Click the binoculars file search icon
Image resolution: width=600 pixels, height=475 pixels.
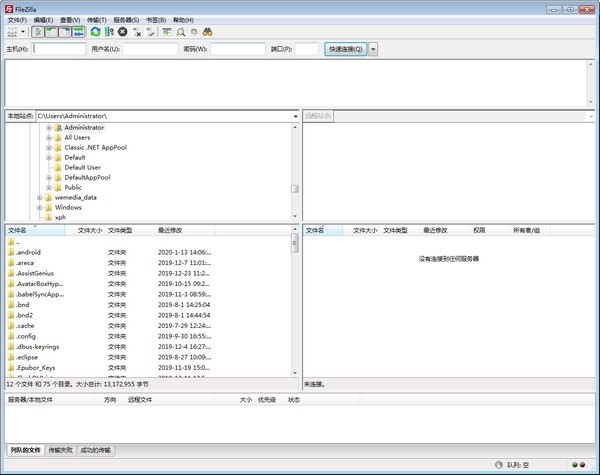(208, 32)
